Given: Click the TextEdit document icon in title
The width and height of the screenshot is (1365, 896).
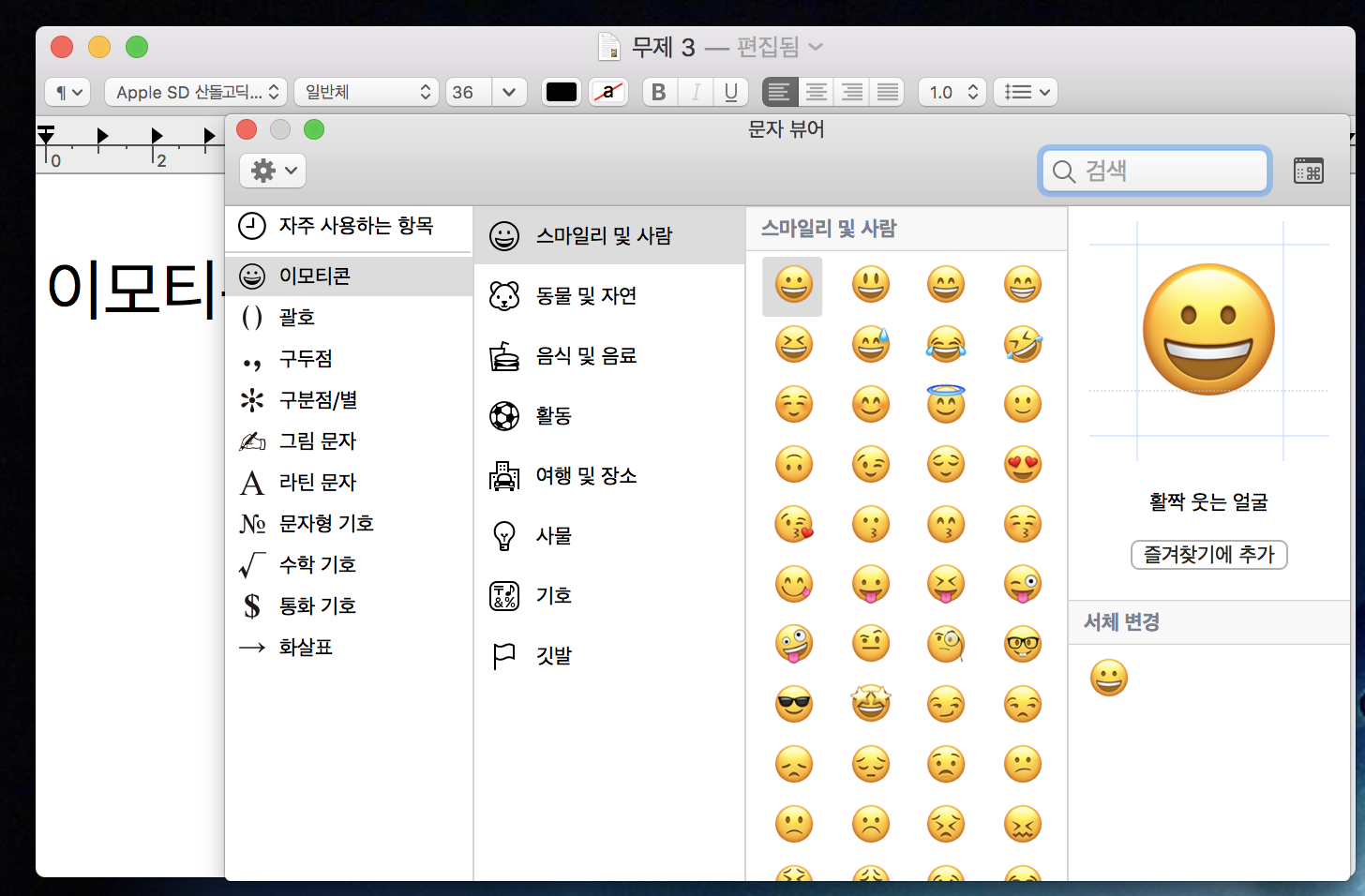Looking at the screenshot, I should (609, 46).
